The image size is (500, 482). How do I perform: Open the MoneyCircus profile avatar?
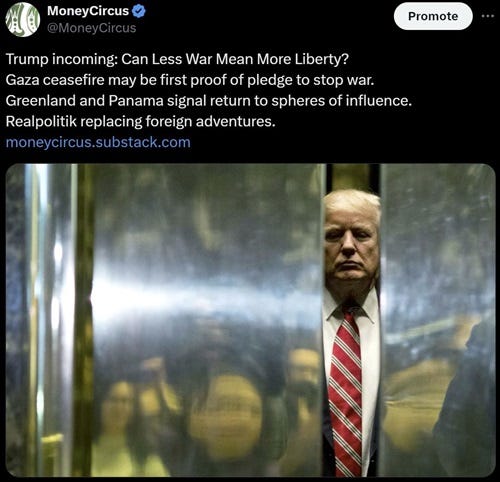(x=23, y=19)
